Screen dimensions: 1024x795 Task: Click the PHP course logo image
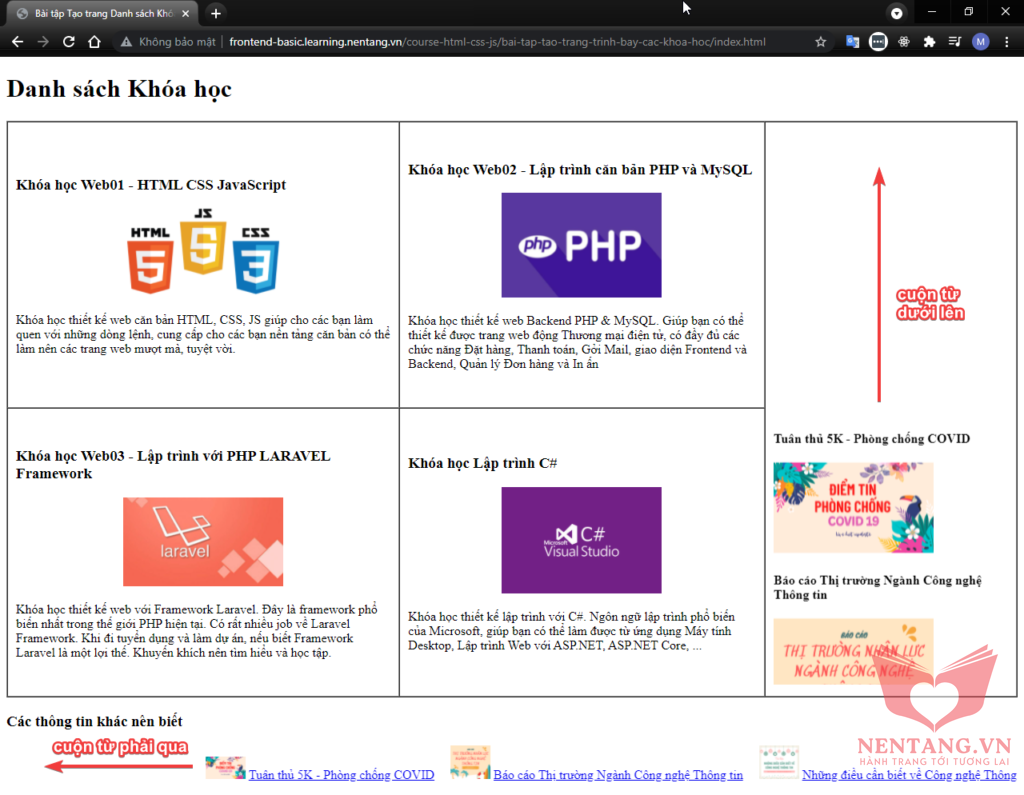click(x=581, y=245)
